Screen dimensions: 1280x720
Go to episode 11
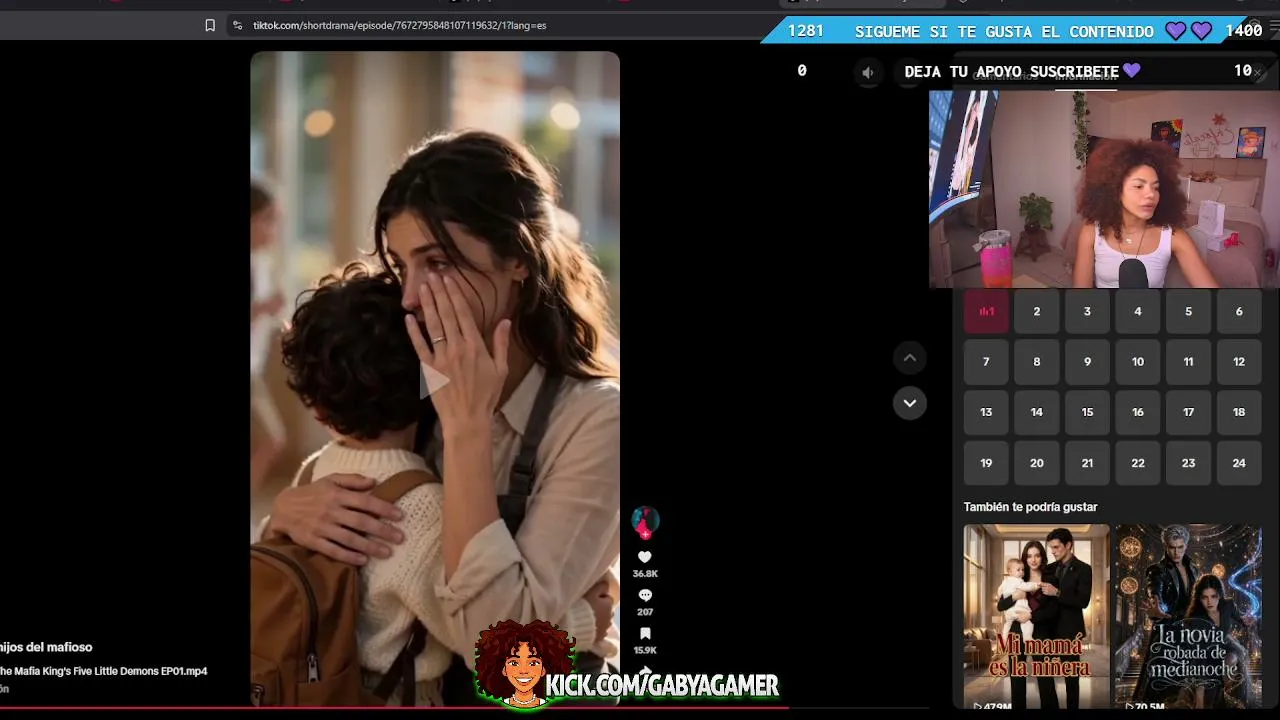tap(1188, 362)
